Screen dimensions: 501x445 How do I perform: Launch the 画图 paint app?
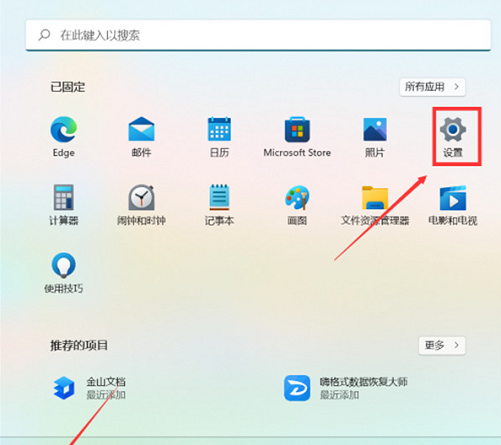297,205
